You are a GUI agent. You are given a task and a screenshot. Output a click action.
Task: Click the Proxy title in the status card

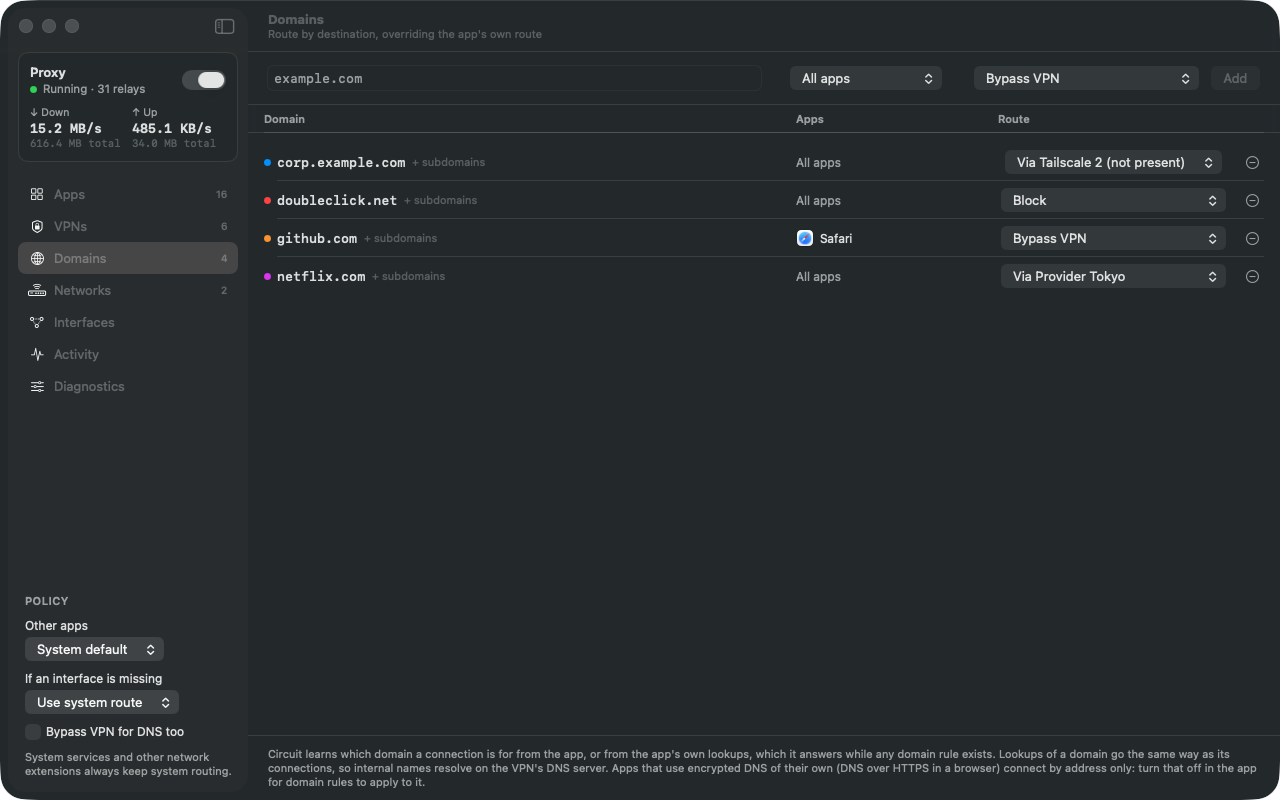[x=48, y=72]
